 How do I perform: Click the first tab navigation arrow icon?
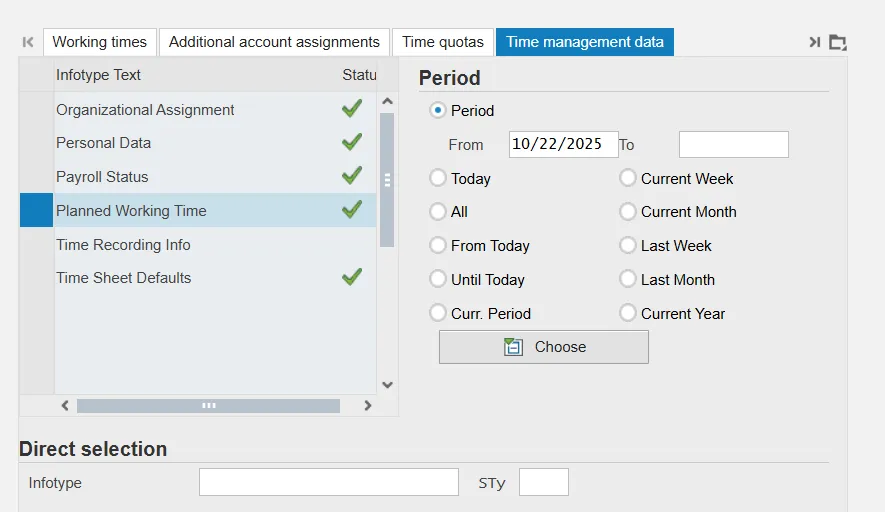(x=28, y=42)
